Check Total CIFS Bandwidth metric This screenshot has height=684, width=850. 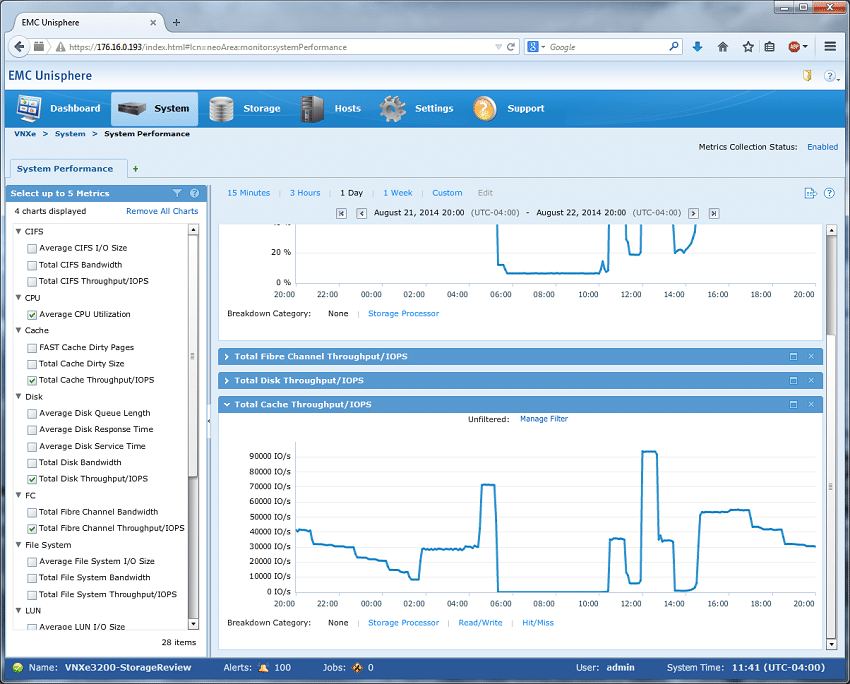pos(32,266)
